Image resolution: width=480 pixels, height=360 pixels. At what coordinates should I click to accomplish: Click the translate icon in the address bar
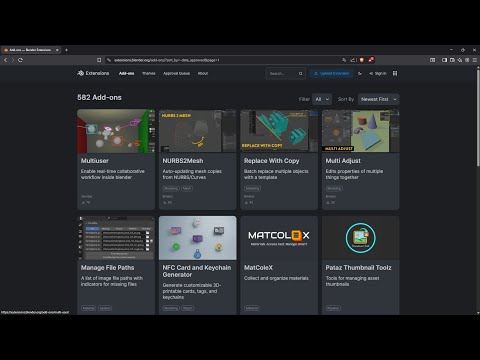344,60
